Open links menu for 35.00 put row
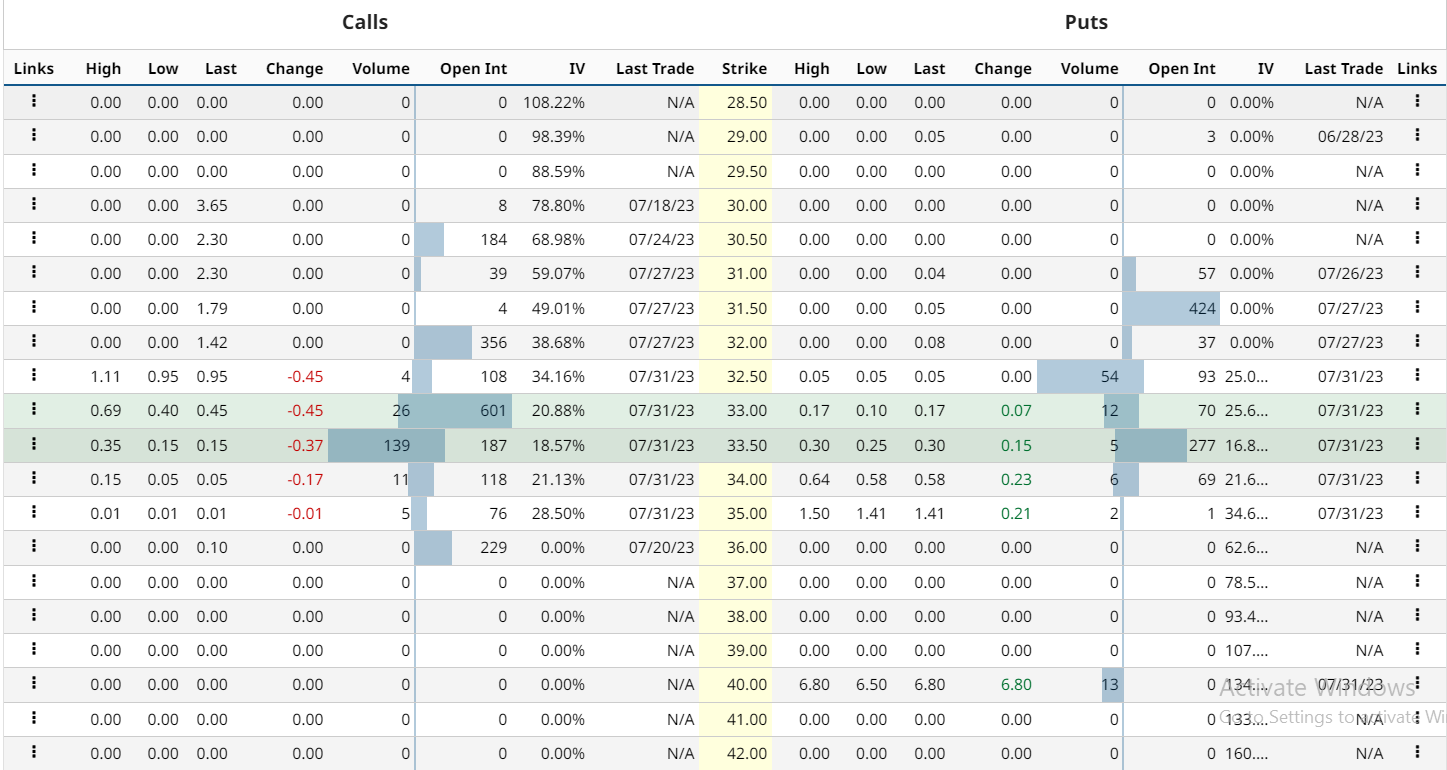1447x770 pixels. tap(1417, 512)
